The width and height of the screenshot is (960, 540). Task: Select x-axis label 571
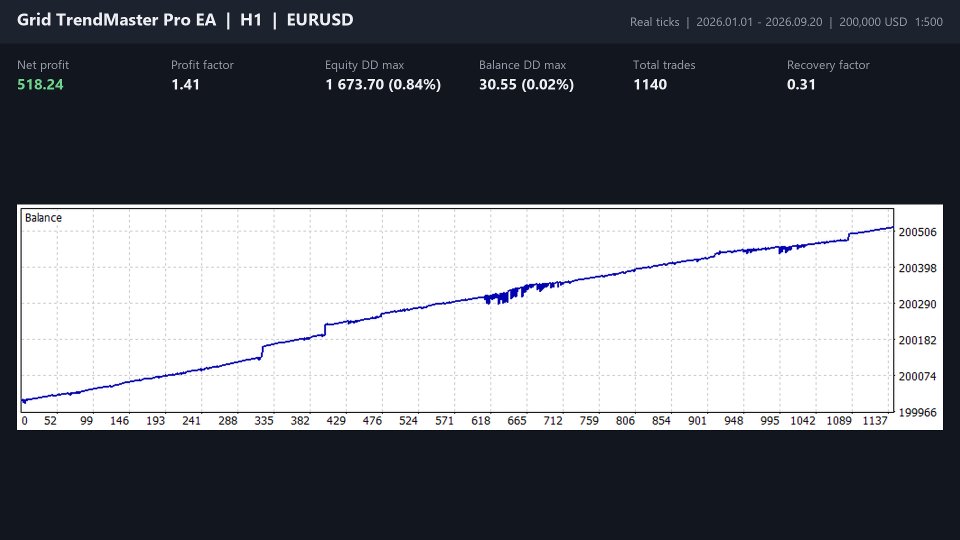(x=444, y=421)
